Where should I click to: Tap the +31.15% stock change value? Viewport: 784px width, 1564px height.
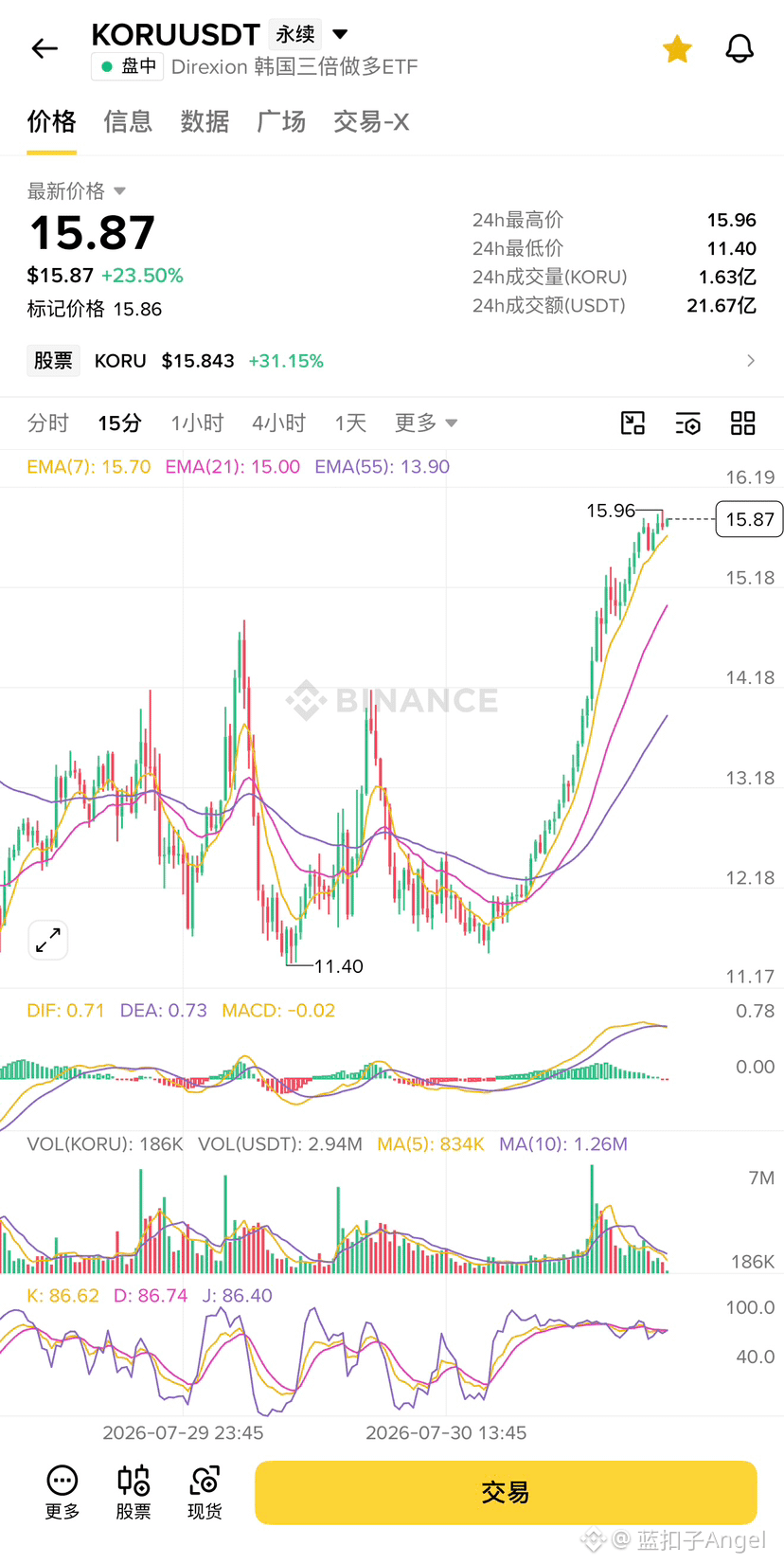[x=286, y=361]
